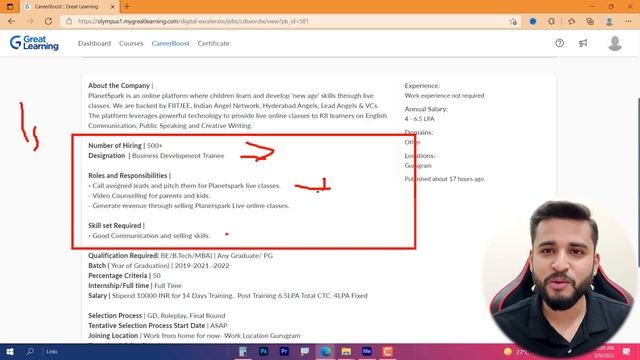640x360 pixels.
Task: Click 'Skill set Required' heading
Action: [115, 225]
